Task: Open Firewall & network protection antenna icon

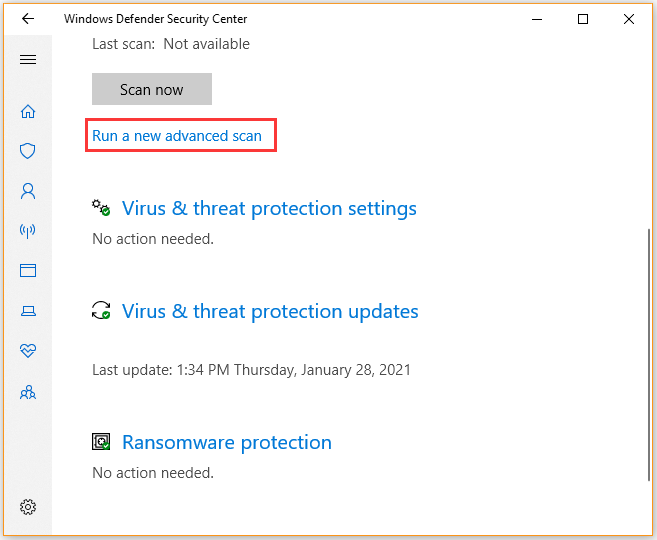Action: click(28, 230)
